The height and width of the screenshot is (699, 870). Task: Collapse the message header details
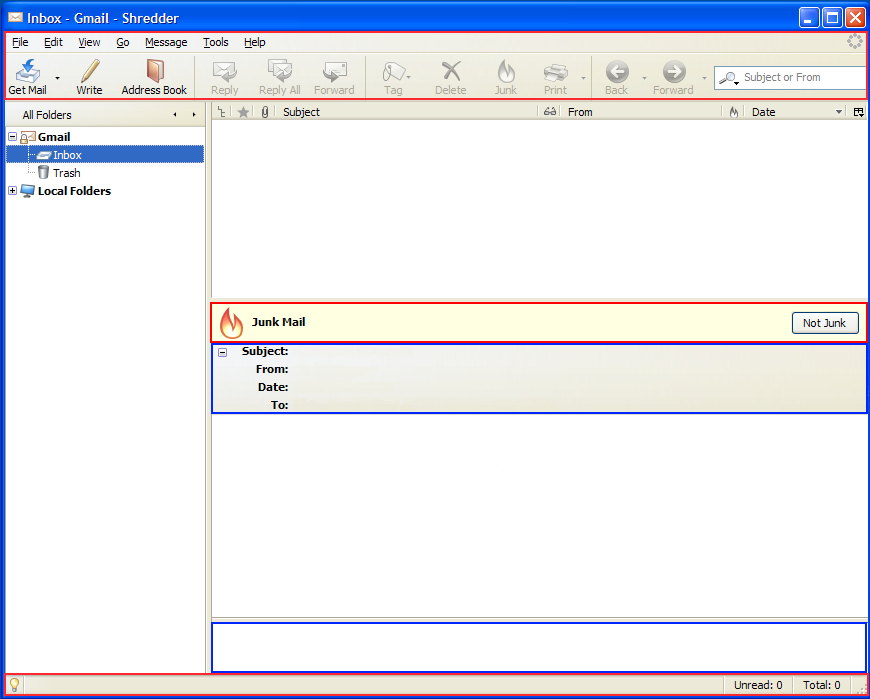coord(222,352)
